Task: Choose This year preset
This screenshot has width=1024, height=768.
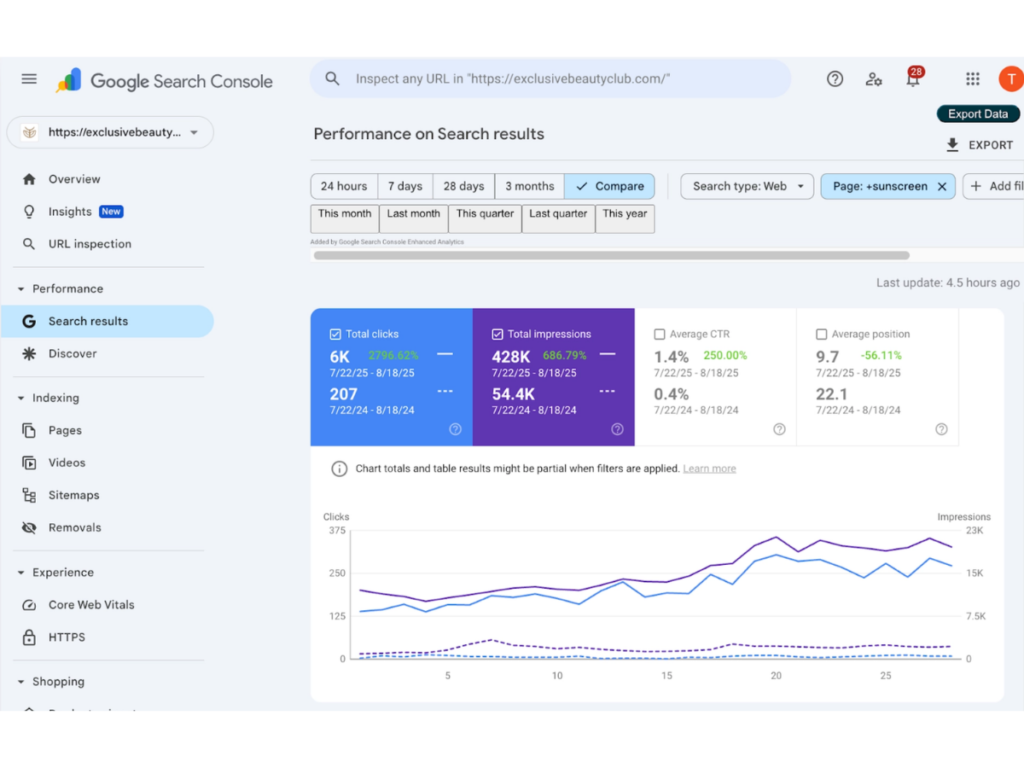Action: click(x=624, y=219)
